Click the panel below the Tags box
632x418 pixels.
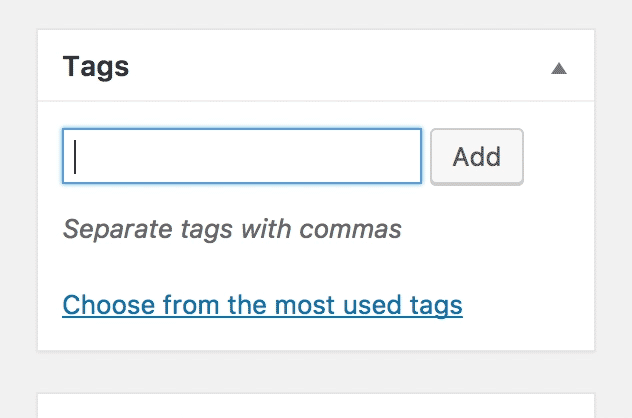[x=316, y=406]
